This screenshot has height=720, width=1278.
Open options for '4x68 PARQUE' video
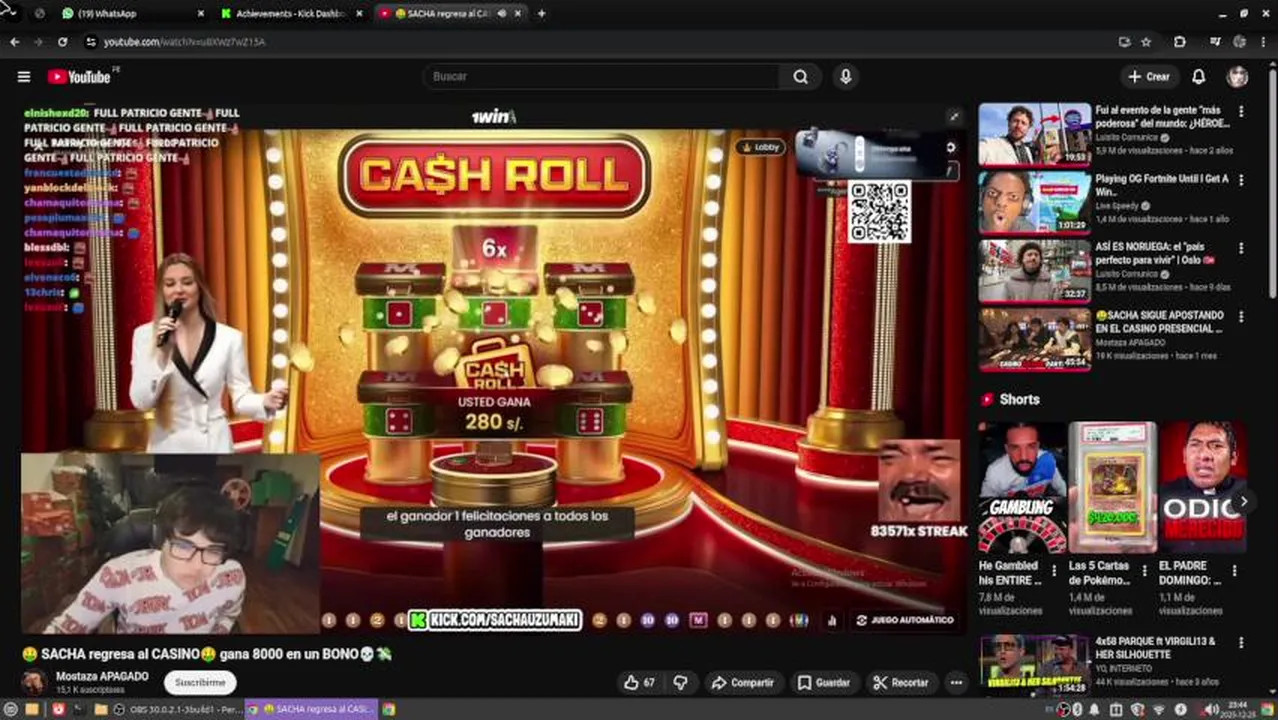pyautogui.click(x=1241, y=643)
